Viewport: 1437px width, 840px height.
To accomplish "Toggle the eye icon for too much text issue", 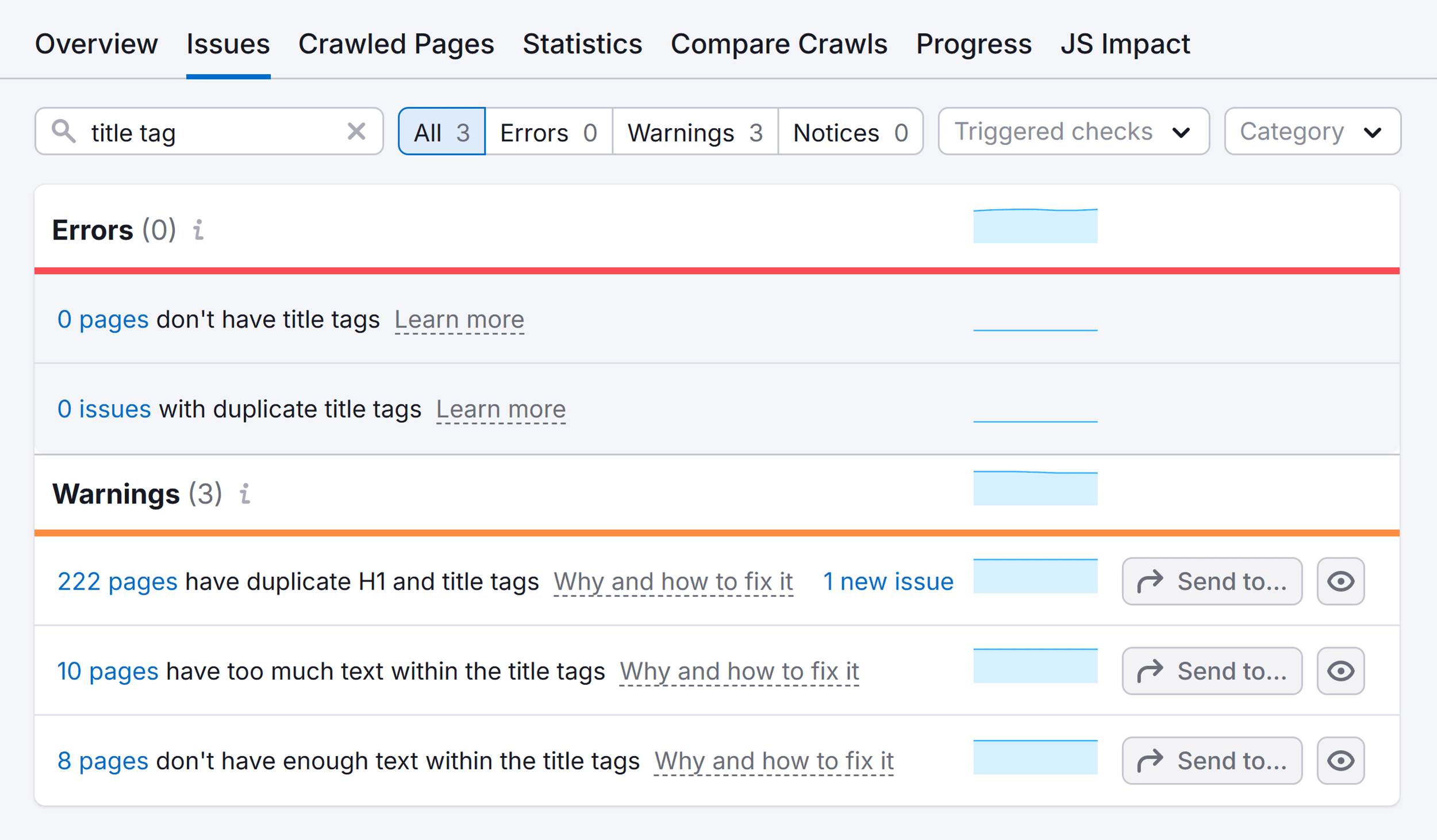I will point(1340,671).
